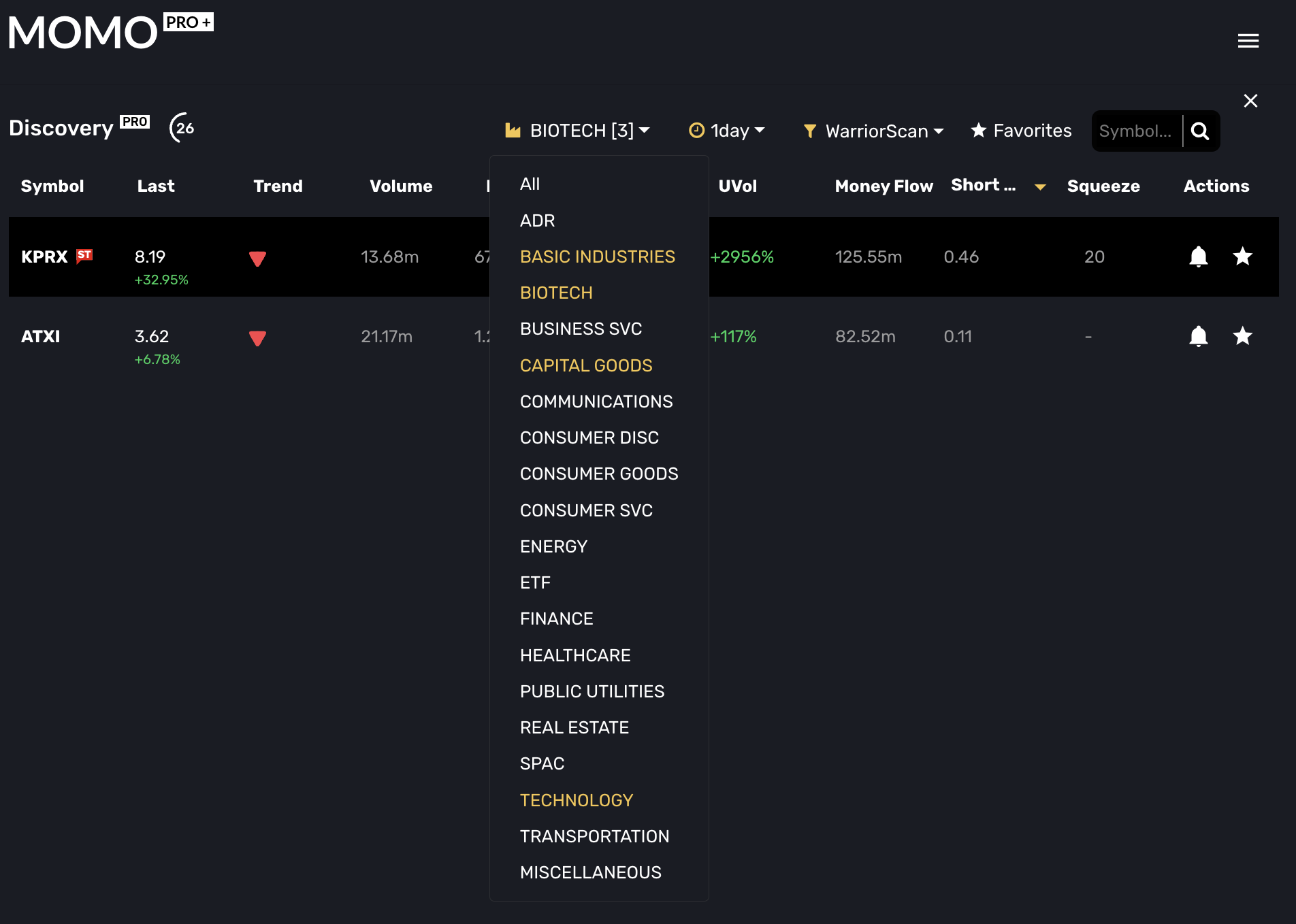Click the 26-second refresh countdown ring

(x=182, y=127)
